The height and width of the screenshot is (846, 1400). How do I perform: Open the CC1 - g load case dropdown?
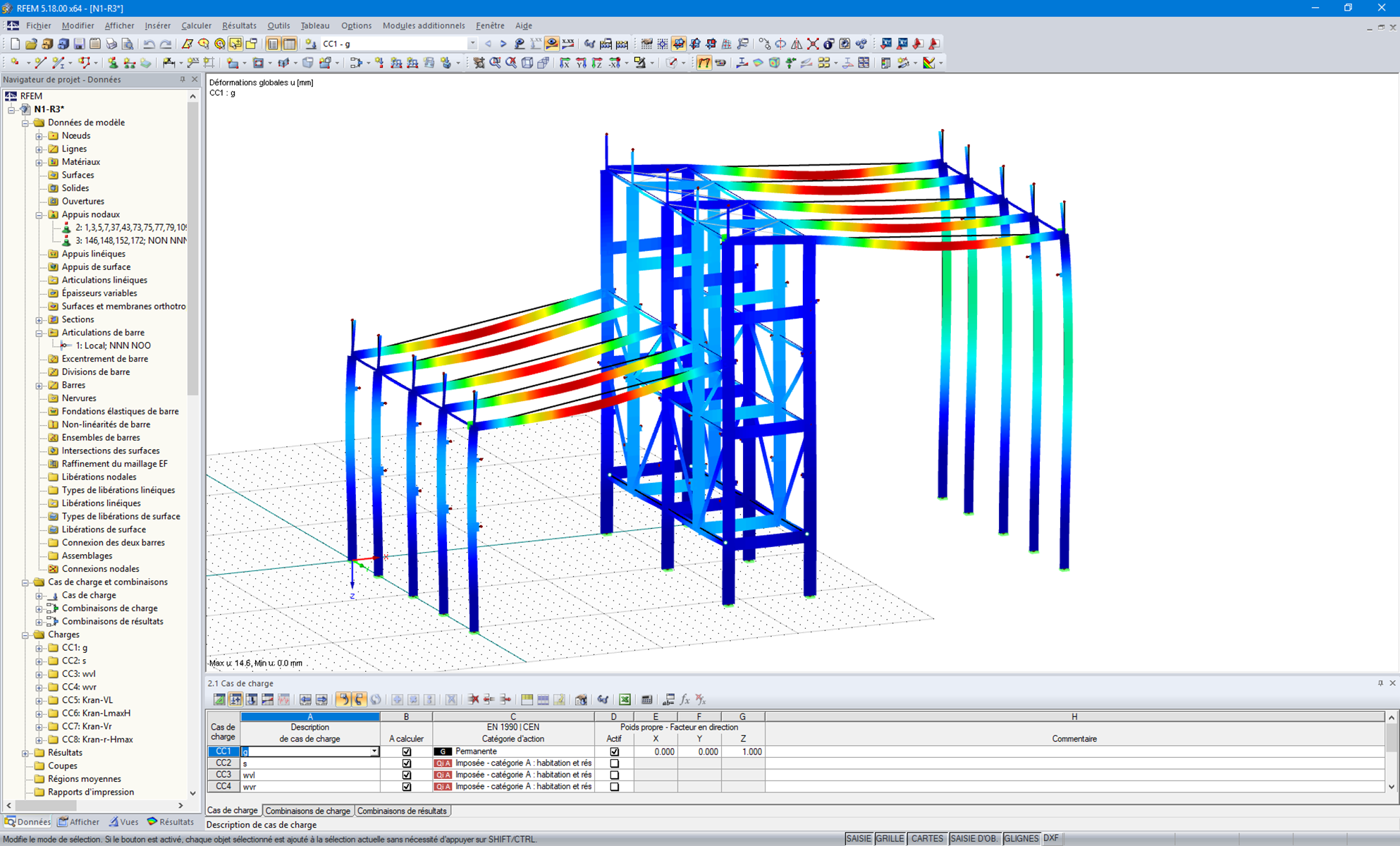473,43
